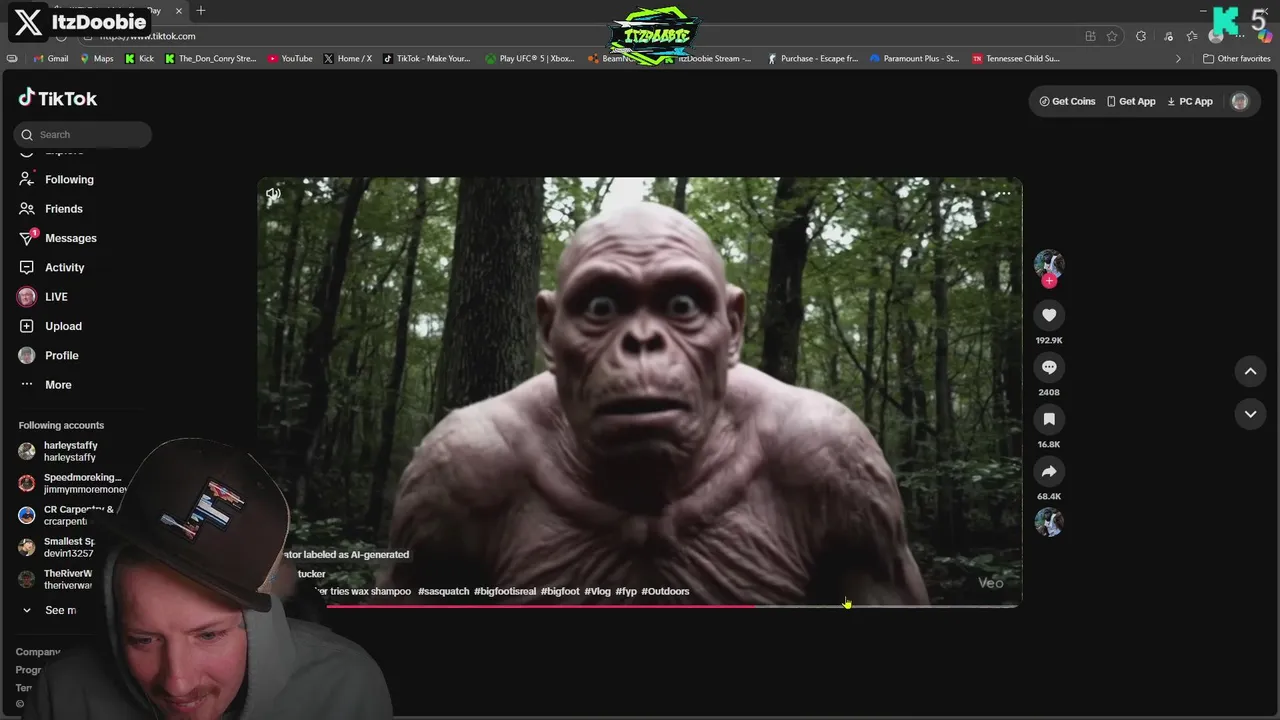Open the The_Don_Conry Stre... bookmark
The width and height of the screenshot is (1280, 720).
(210, 59)
